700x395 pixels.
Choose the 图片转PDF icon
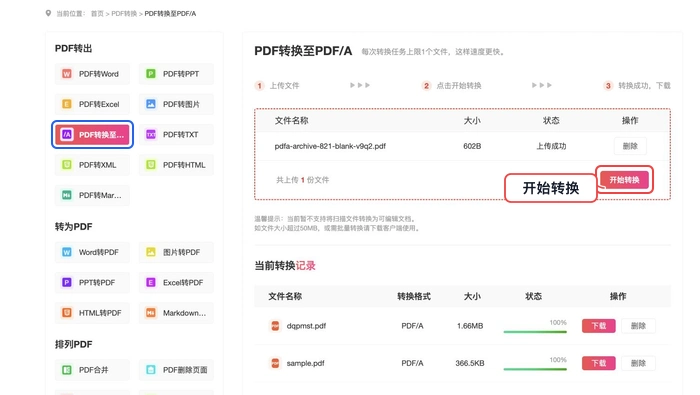coord(151,252)
